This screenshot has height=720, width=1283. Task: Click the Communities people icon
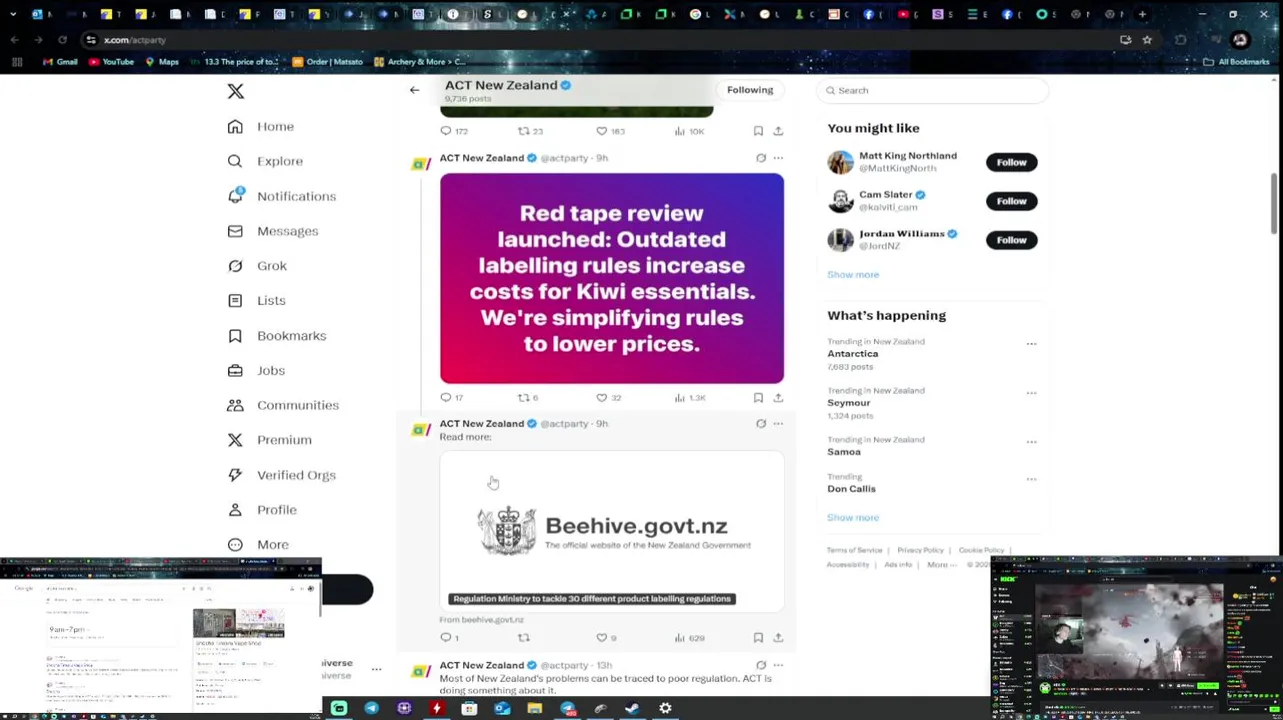(x=235, y=405)
